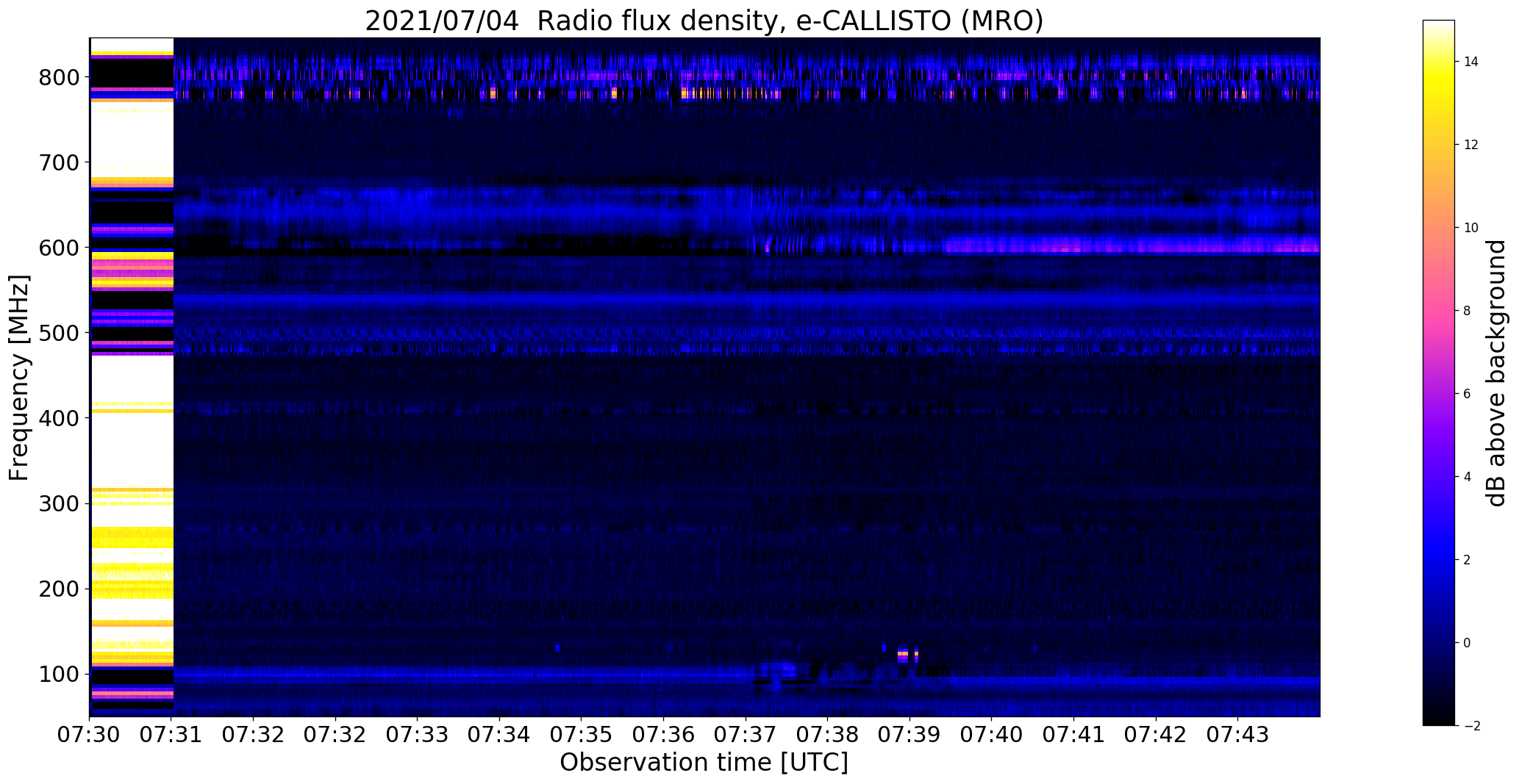Click the 200 frequency tick label
The height and width of the screenshot is (784, 1519).
(58, 589)
